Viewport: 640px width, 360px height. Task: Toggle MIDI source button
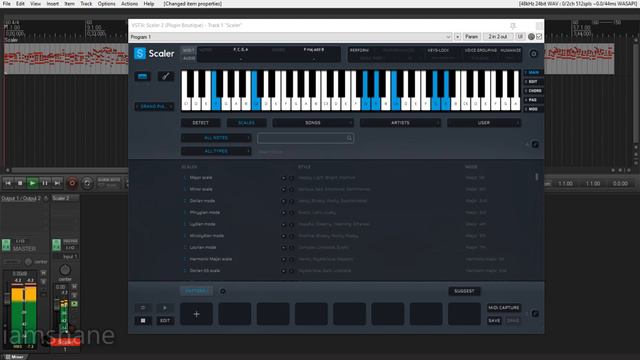(189, 50)
